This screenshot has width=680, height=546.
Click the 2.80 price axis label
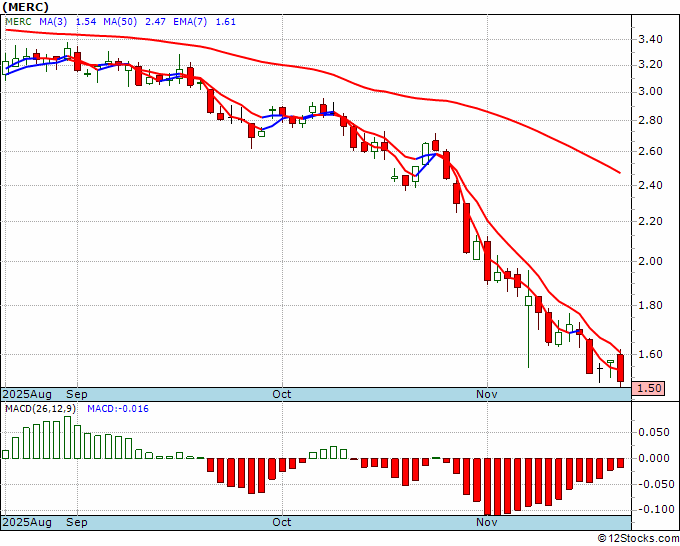pos(651,120)
